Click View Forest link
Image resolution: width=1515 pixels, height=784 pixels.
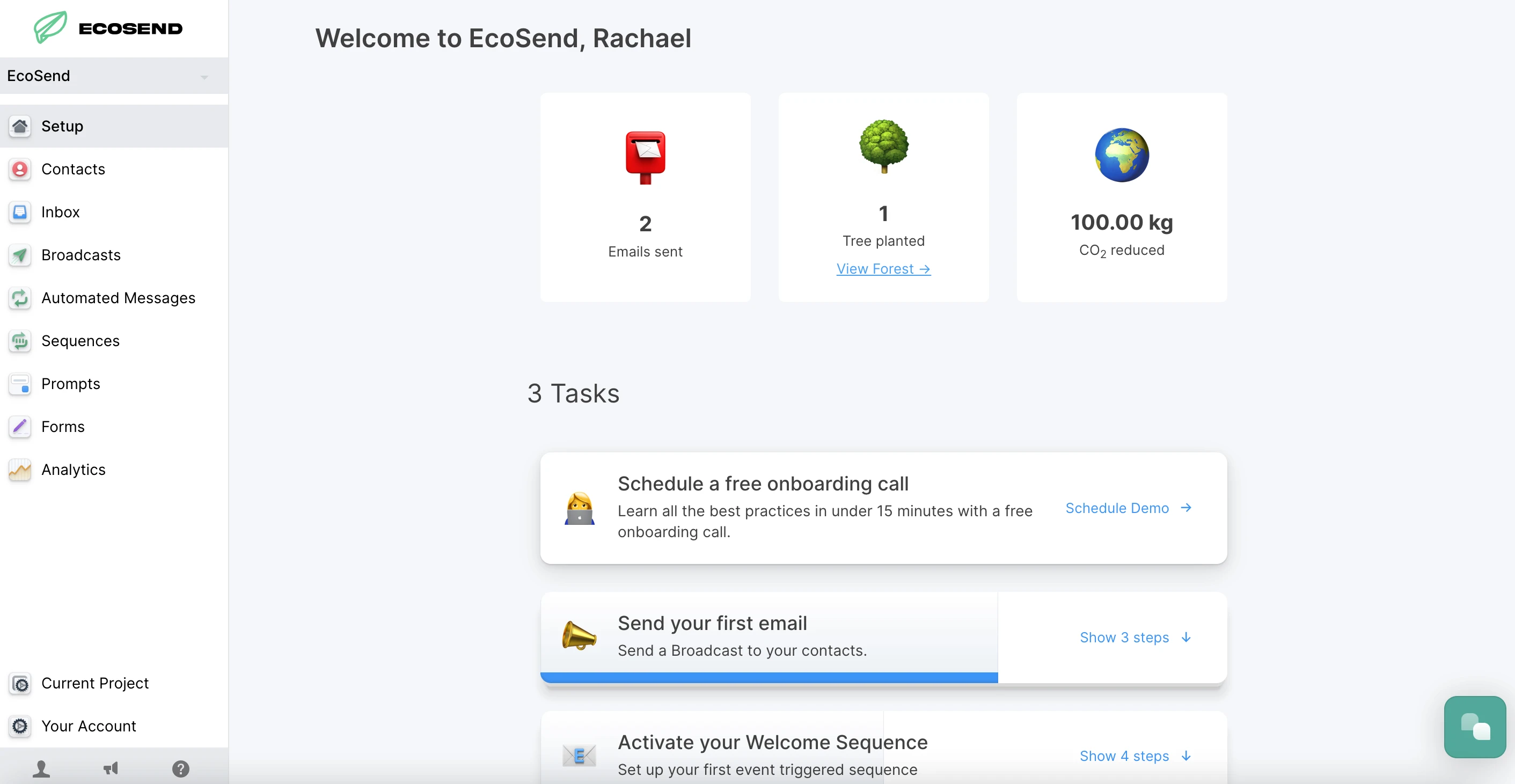tap(883, 268)
